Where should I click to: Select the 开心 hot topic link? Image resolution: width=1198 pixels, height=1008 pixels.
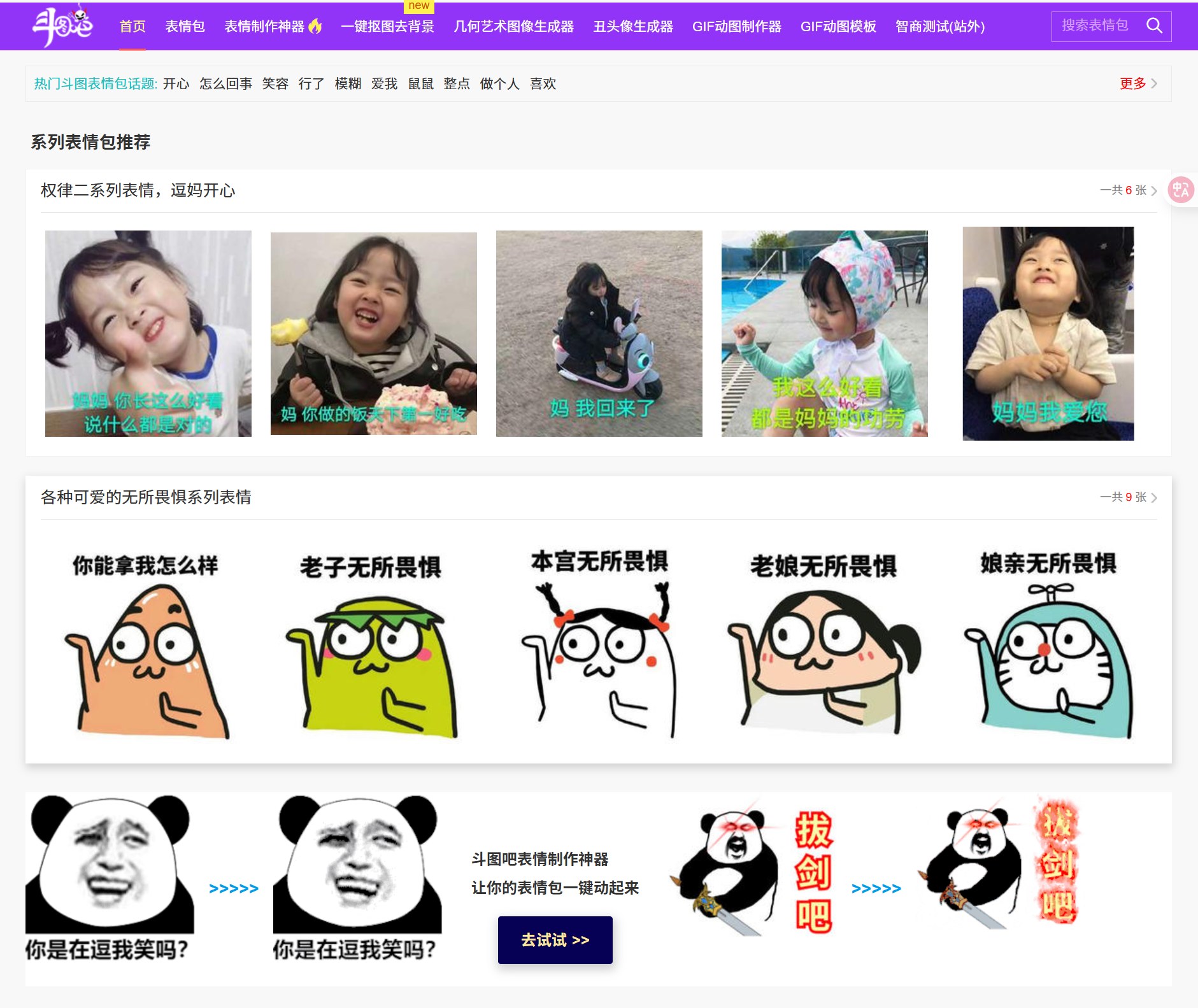tap(176, 84)
